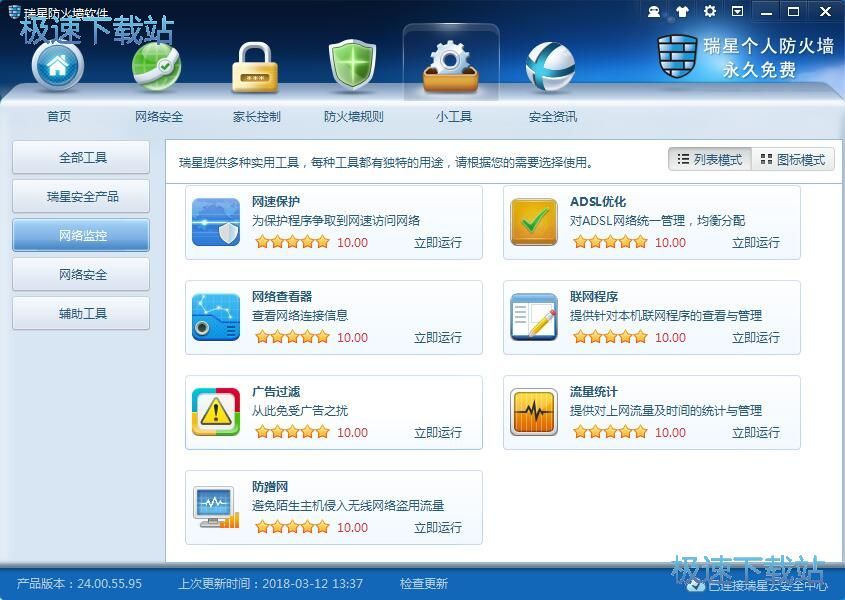Screen dimensions: 845x600
Task: Click 产品版本 24.00.55.95 text
Action: (x=79, y=583)
